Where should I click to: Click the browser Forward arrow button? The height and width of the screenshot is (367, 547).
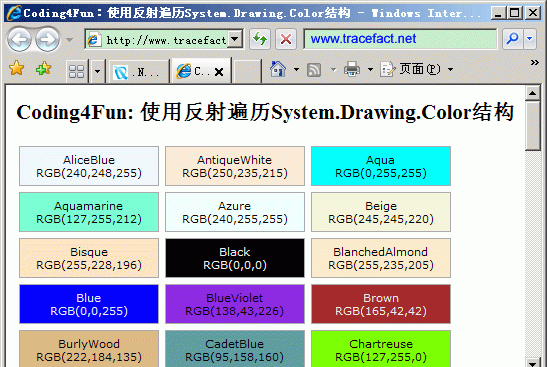pos(47,40)
